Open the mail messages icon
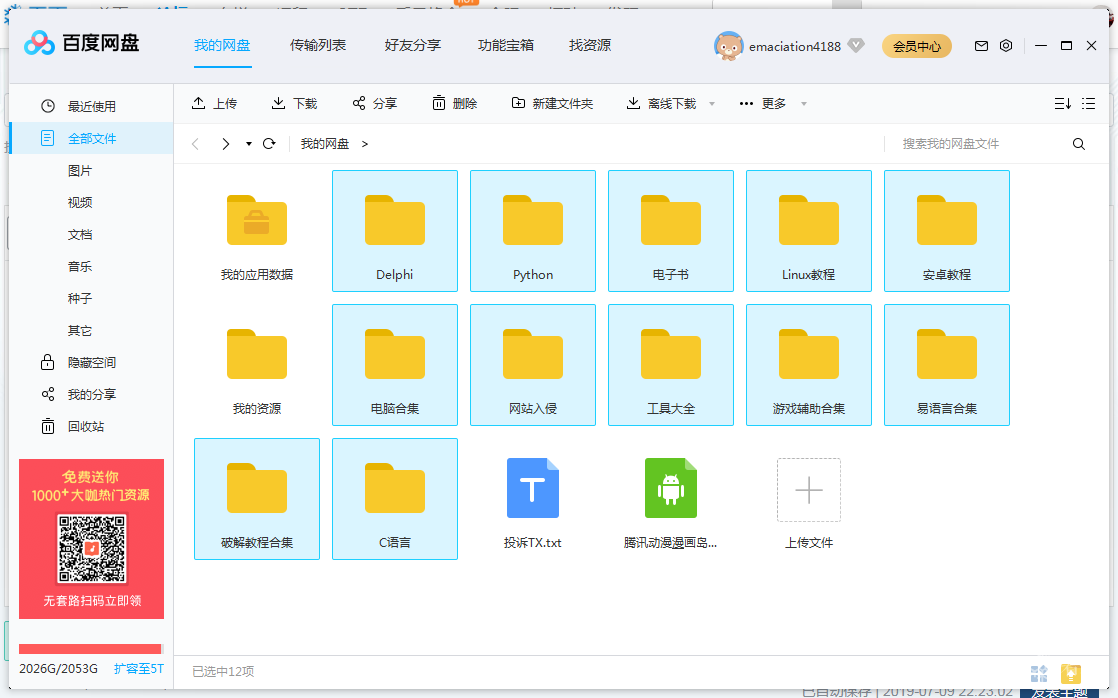The height and width of the screenshot is (698, 1118). pos(981,46)
